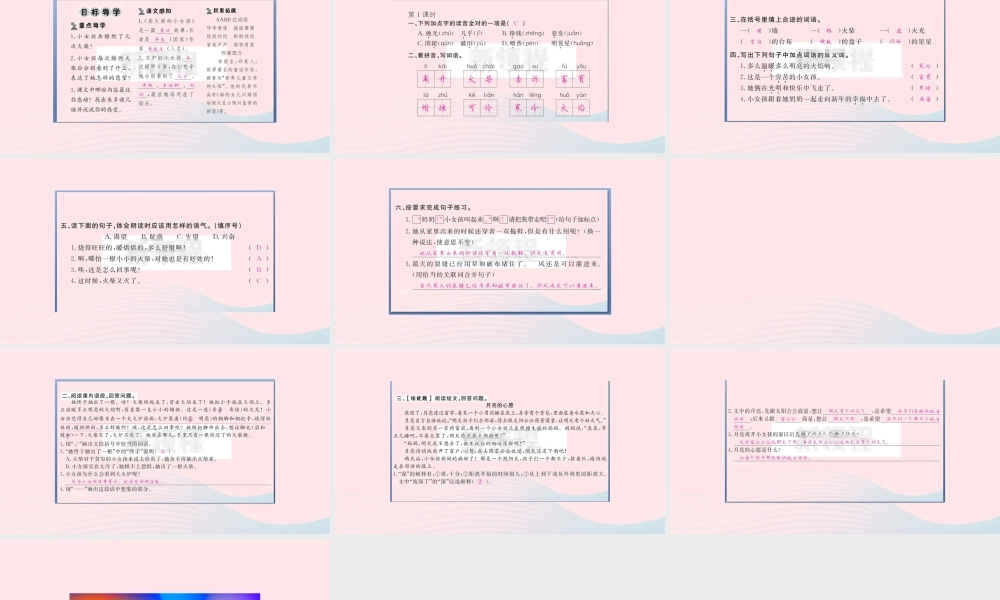Click the 'kě lián' answer box 可怜
This screenshot has width=1000, height=600.
[480, 108]
